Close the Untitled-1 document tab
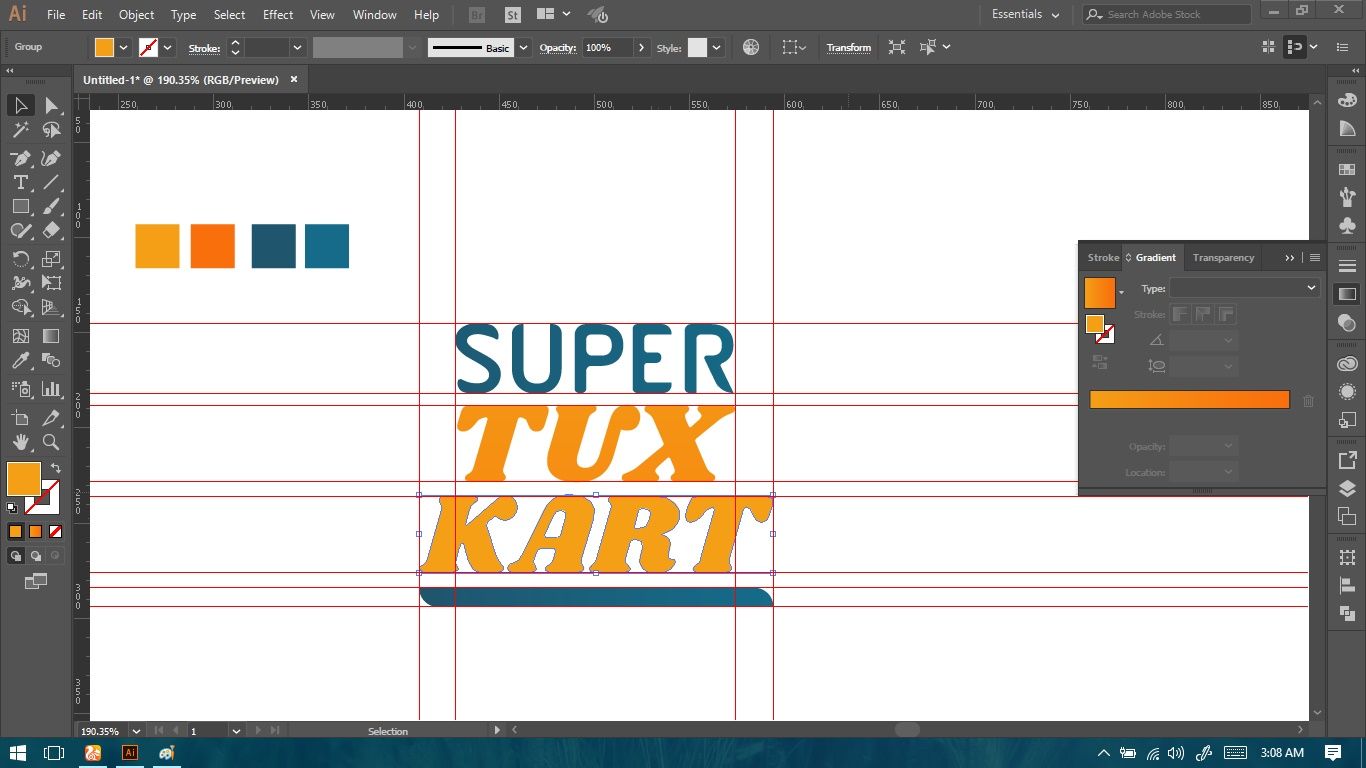The height and width of the screenshot is (768, 1366). coord(294,79)
